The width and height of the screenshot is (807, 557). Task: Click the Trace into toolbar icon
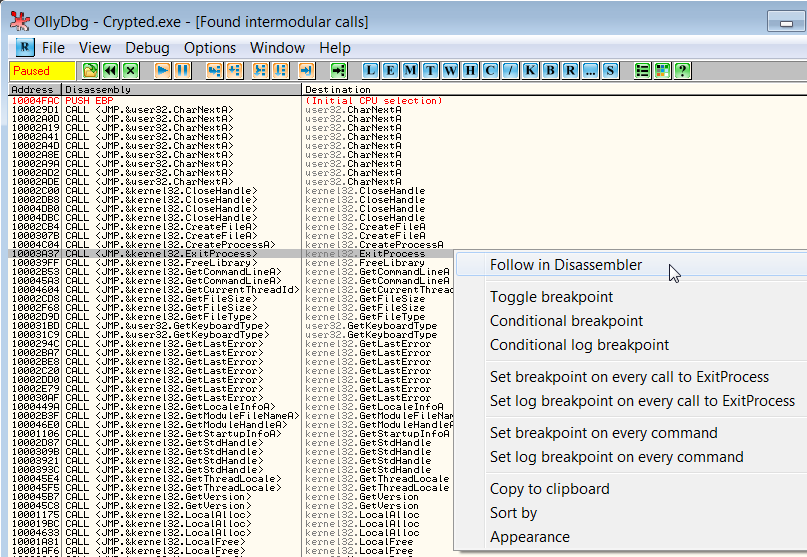(x=260, y=71)
